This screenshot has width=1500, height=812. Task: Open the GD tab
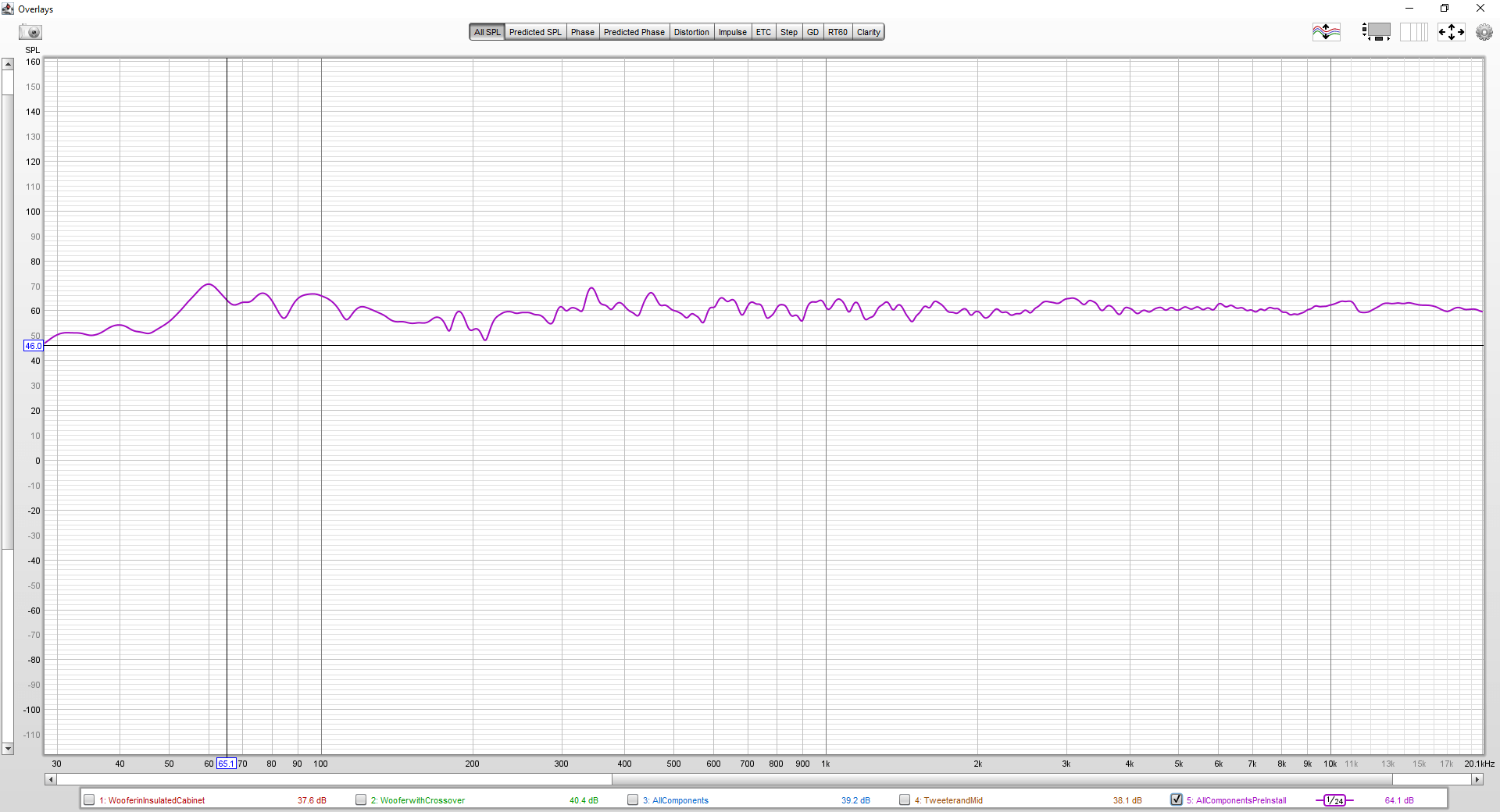tap(812, 32)
